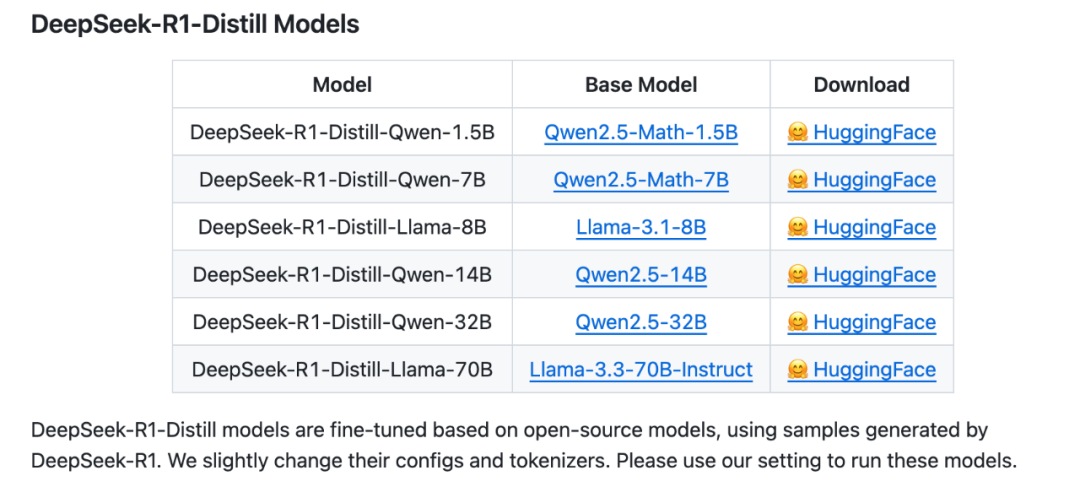Open the Qwen2.5-14B base model link
1080x492 pixels.
641,275
